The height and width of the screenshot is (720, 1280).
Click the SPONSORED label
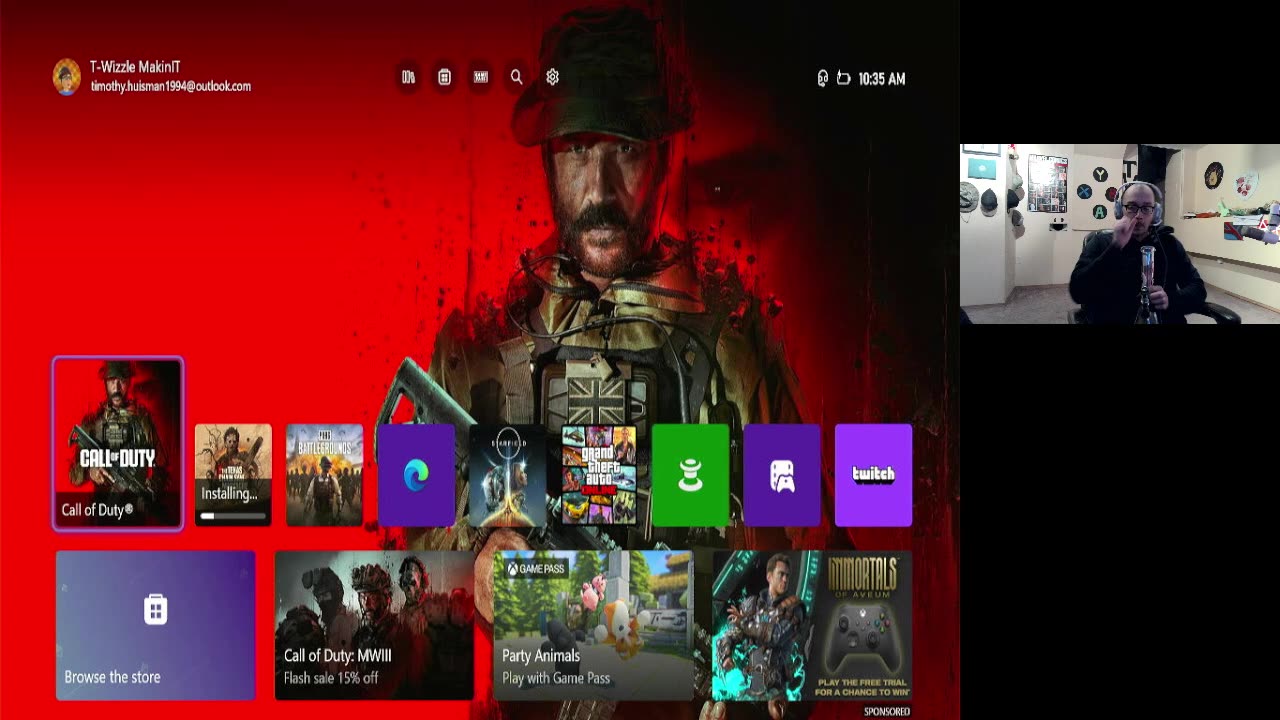[x=887, y=711]
